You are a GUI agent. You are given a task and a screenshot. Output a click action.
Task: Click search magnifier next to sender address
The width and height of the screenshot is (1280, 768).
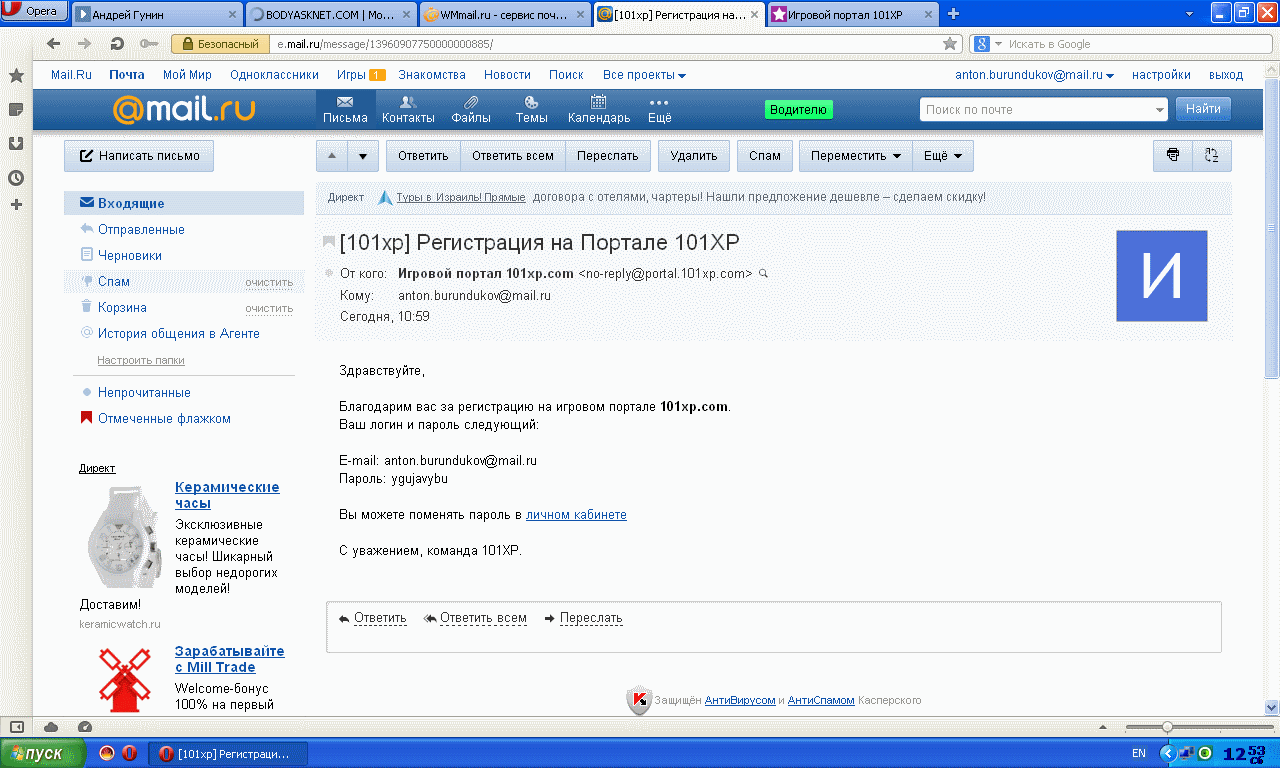(x=764, y=273)
